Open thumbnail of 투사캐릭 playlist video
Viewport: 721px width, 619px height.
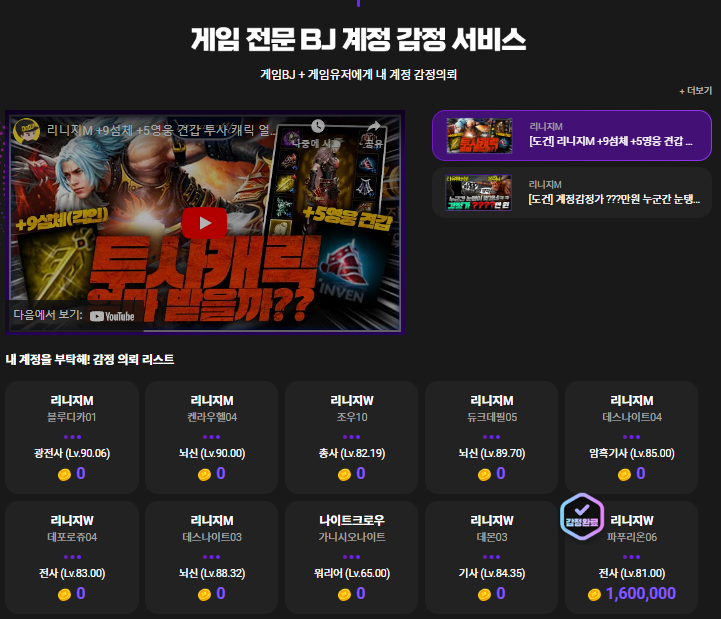479,136
